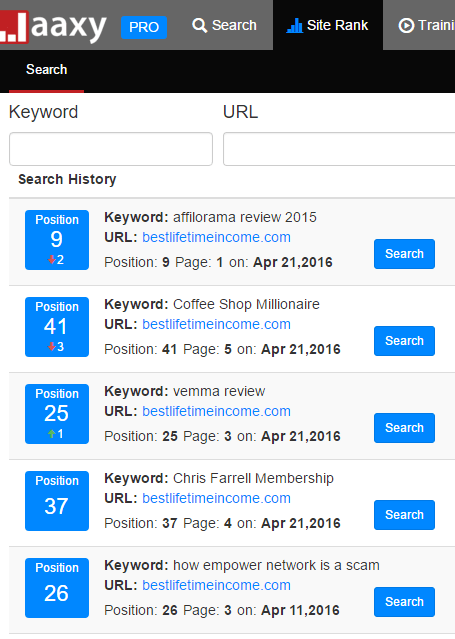This screenshot has width=455, height=639.
Task: Click Search button for how empower network is a scam
Action: tap(404, 602)
